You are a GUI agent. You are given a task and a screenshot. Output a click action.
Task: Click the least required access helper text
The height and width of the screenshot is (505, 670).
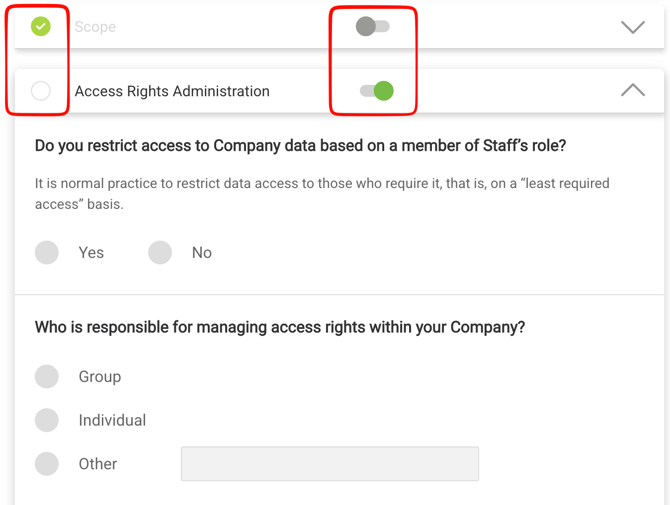pyautogui.click(x=322, y=193)
